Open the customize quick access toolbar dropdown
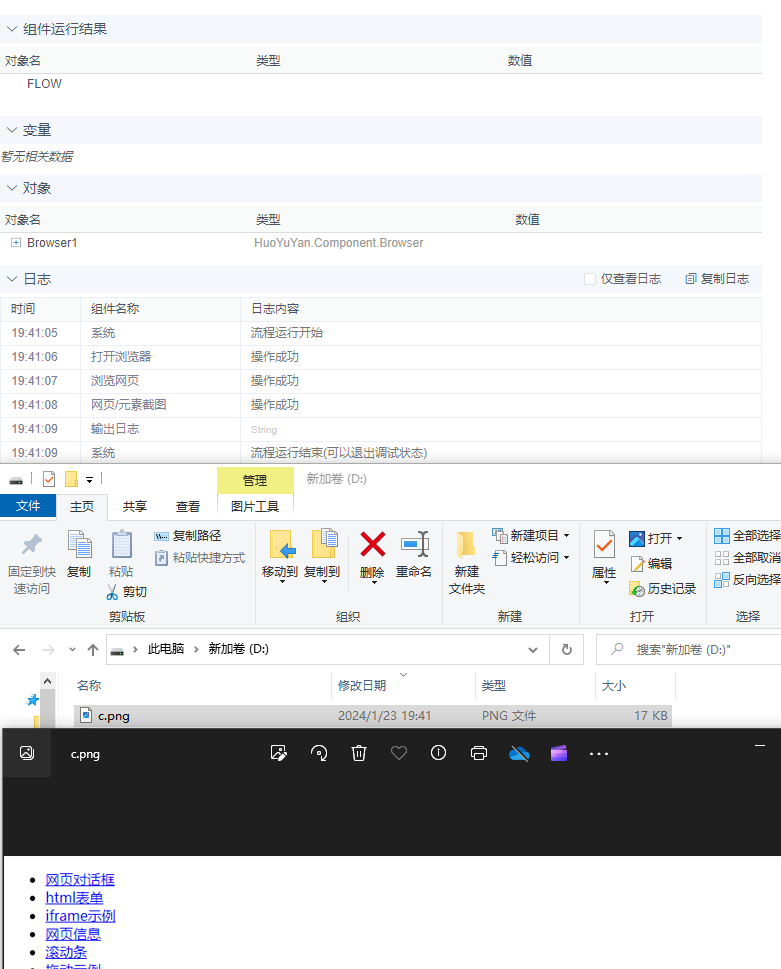This screenshot has height=969, width=781. click(x=90, y=480)
